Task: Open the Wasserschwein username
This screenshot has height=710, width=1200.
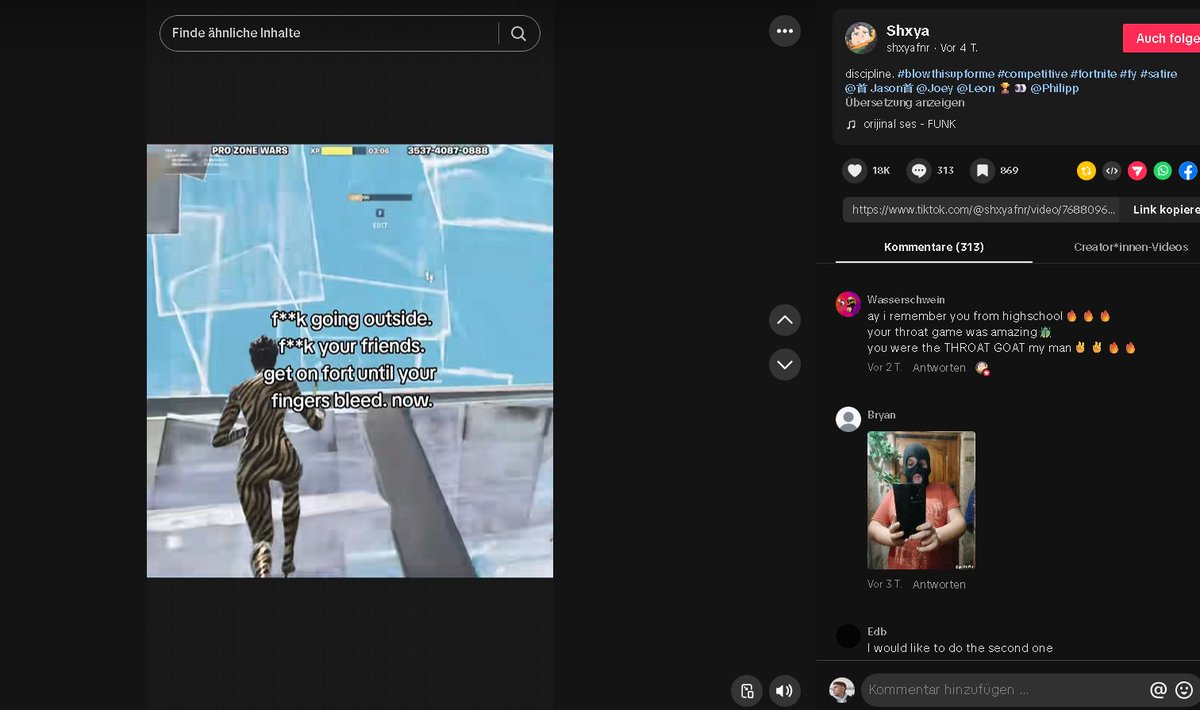Action: tap(906, 300)
